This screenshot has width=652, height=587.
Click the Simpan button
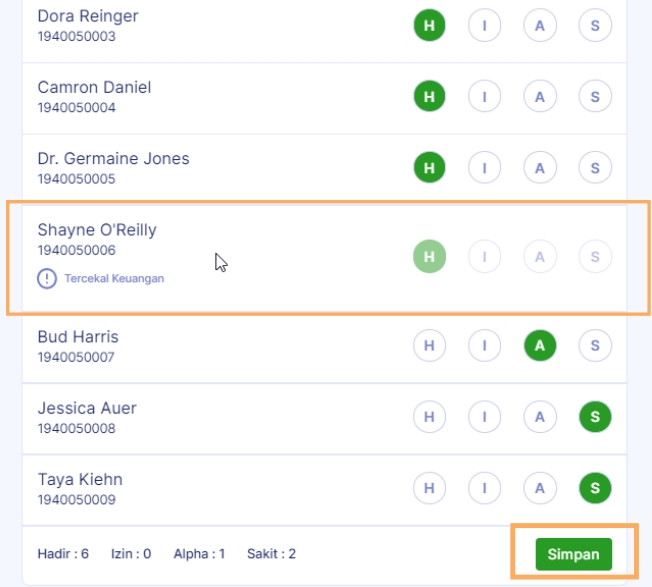pyautogui.click(x=573, y=554)
